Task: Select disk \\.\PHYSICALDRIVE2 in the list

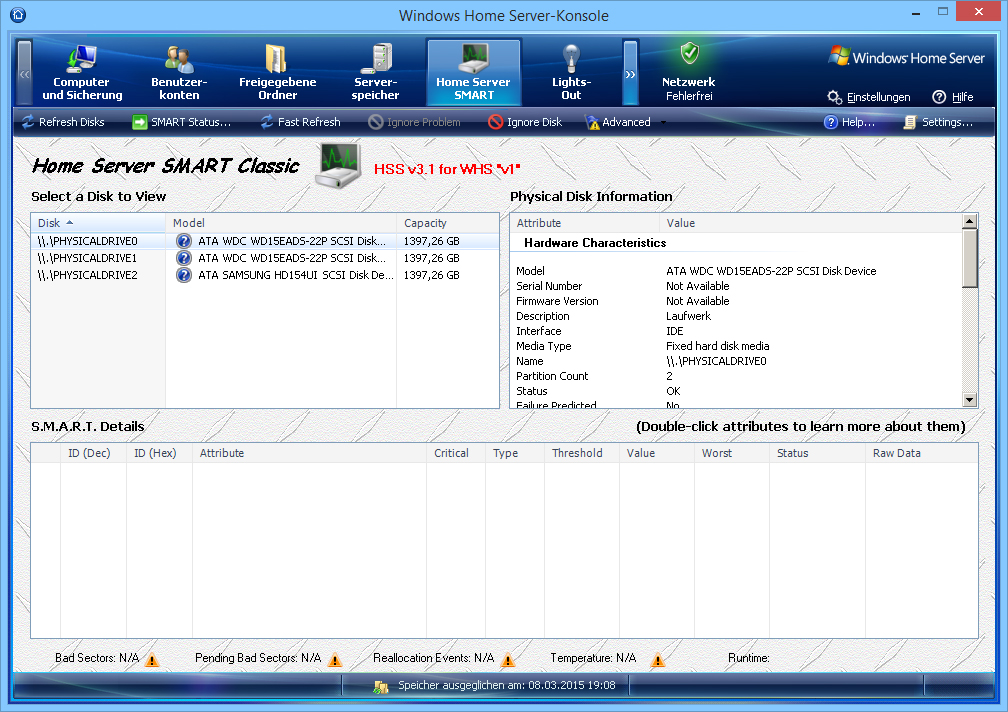Action: click(265, 275)
